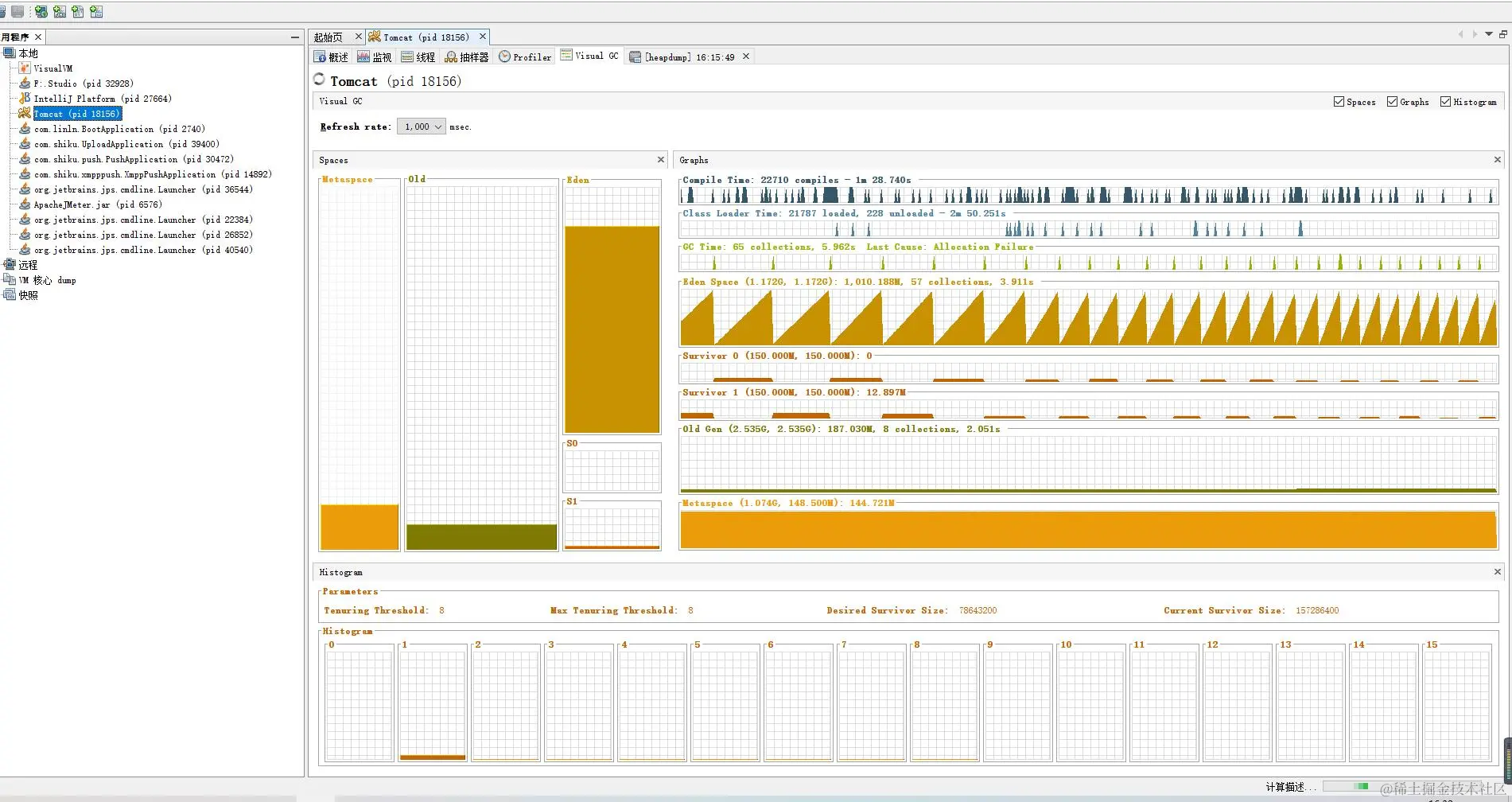
Task: Click the Tomcat cat icon in the tree
Action: (x=25, y=114)
